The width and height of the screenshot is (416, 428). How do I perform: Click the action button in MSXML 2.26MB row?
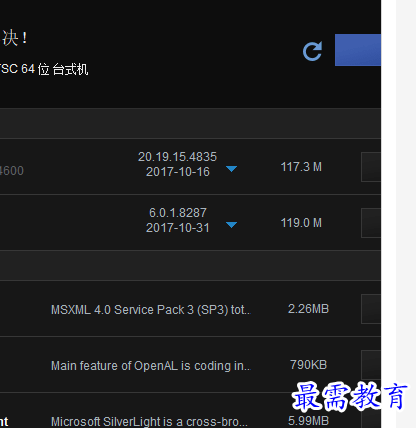[371, 309]
